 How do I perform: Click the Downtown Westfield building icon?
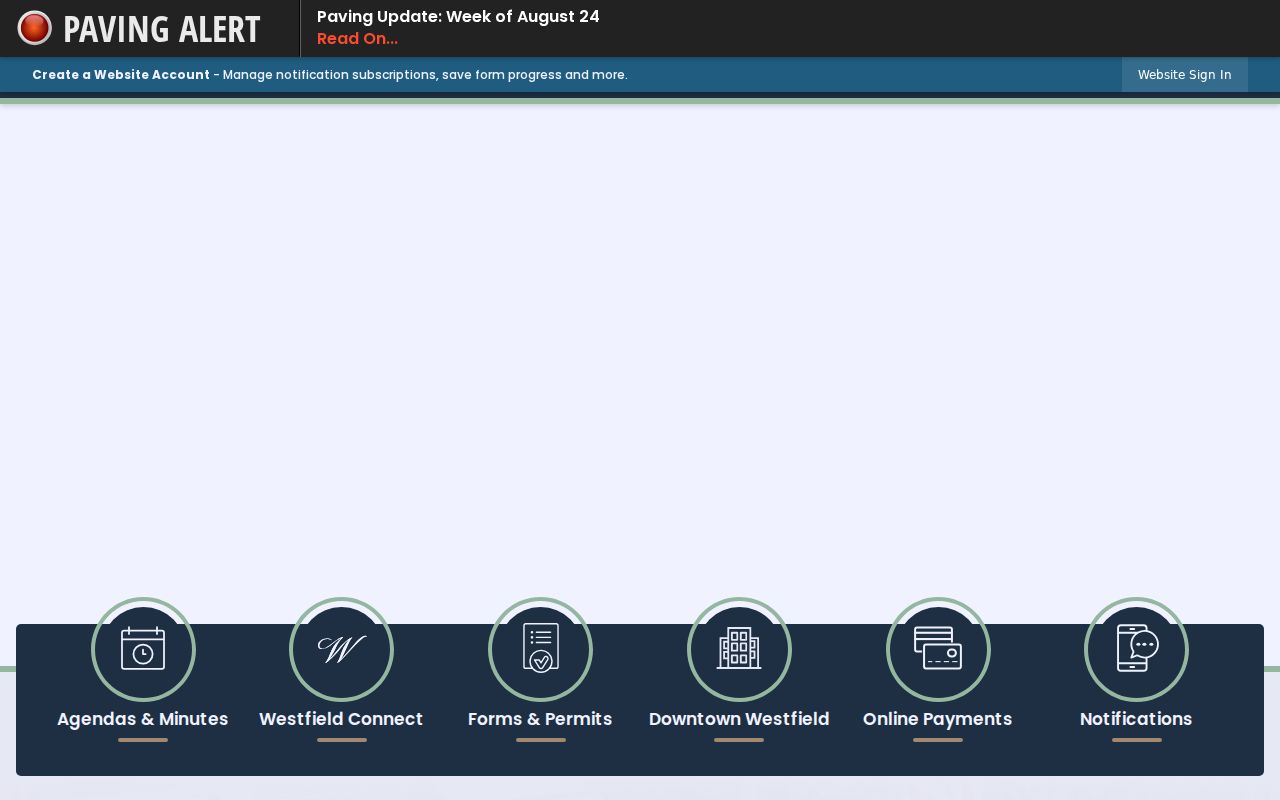pyautogui.click(x=739, y=650)
